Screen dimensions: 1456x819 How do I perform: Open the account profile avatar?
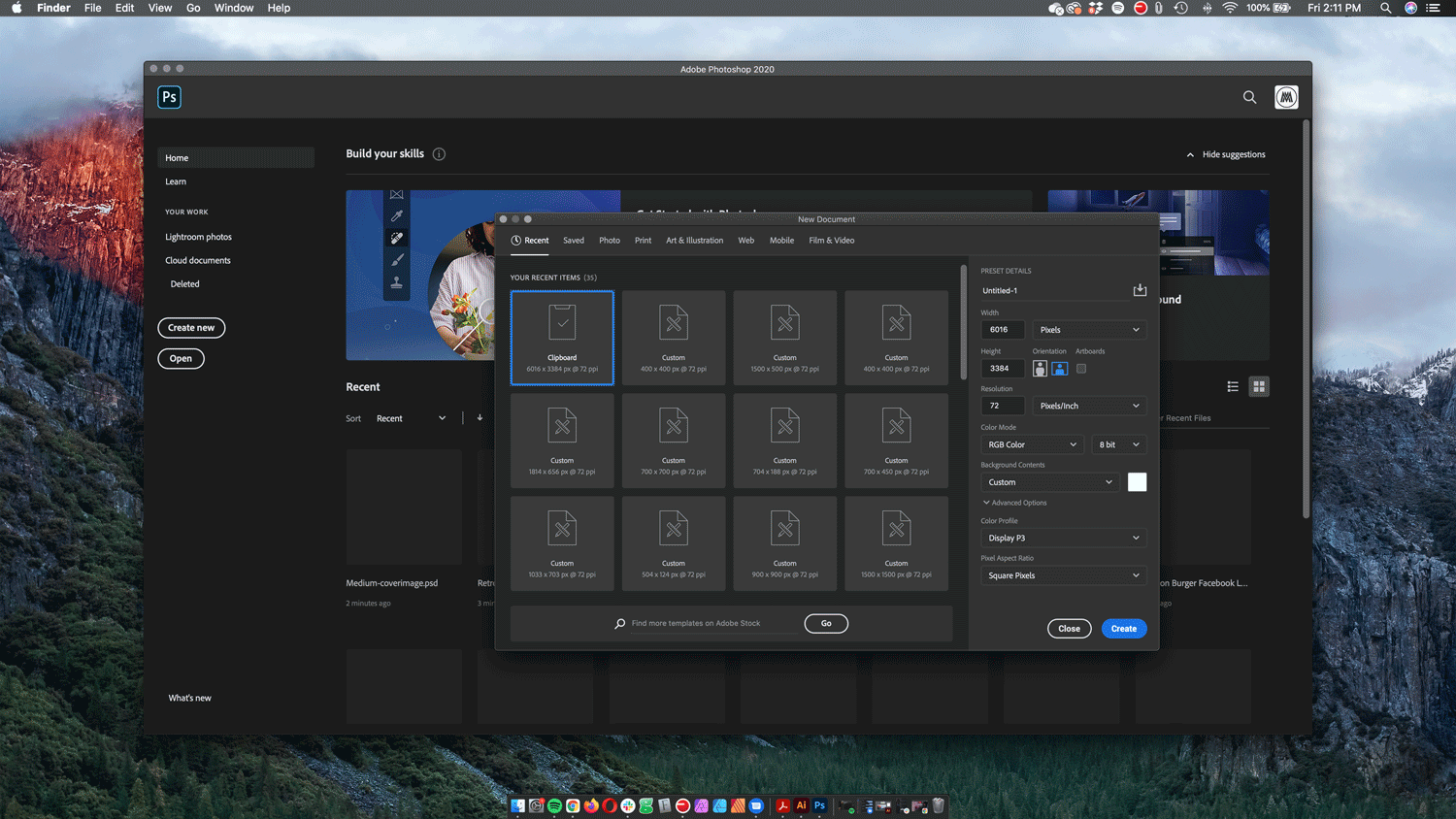1286,97
